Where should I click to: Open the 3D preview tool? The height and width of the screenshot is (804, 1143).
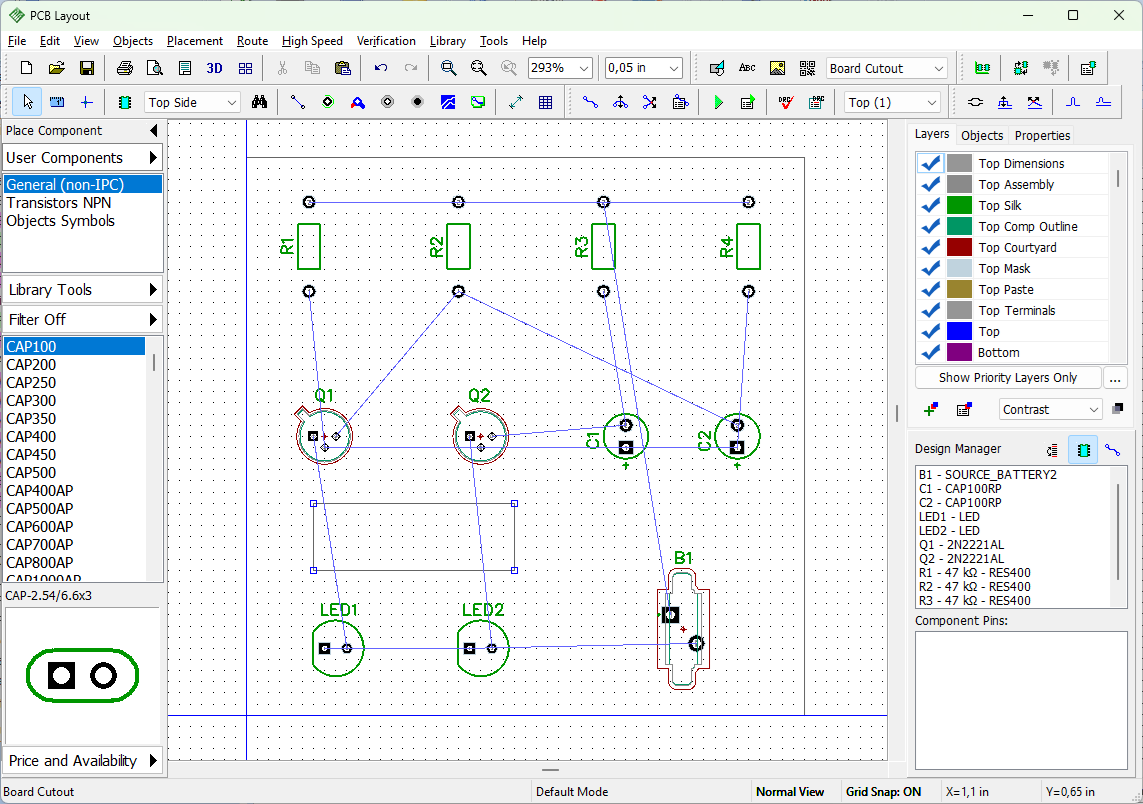click(x=214, y=68)
